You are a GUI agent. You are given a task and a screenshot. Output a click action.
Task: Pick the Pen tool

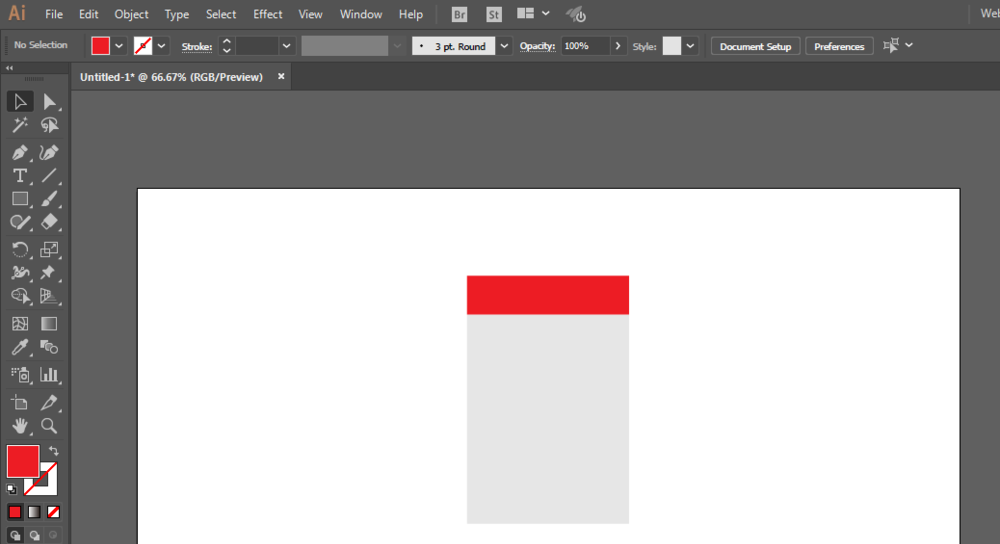(19, 153)
